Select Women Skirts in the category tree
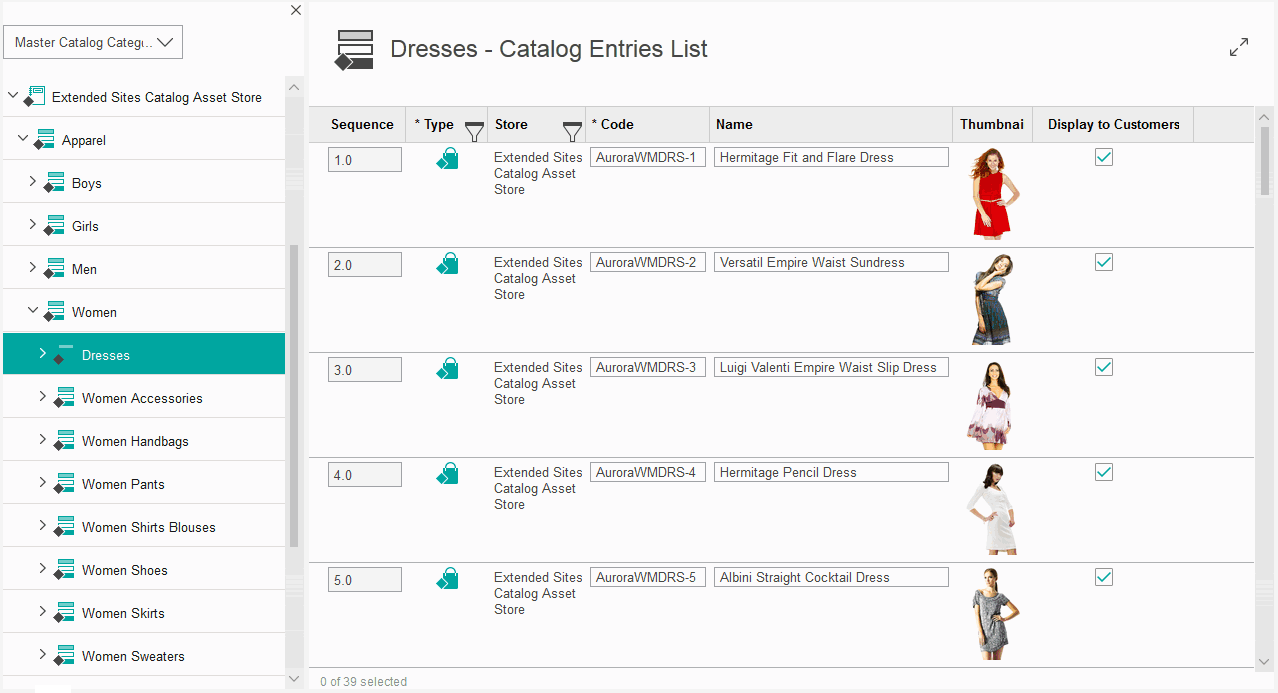Screen dimensions: 1278x693 [123, 613]
